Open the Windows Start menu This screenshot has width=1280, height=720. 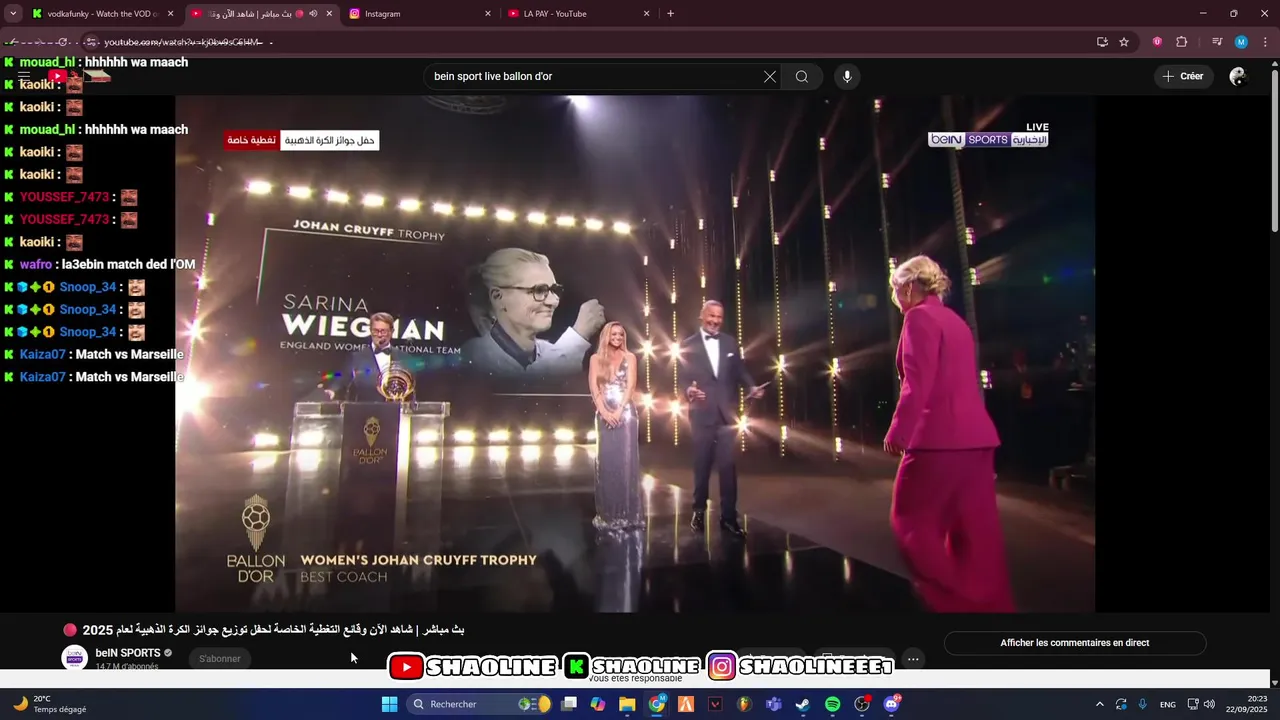click(390, 704)
